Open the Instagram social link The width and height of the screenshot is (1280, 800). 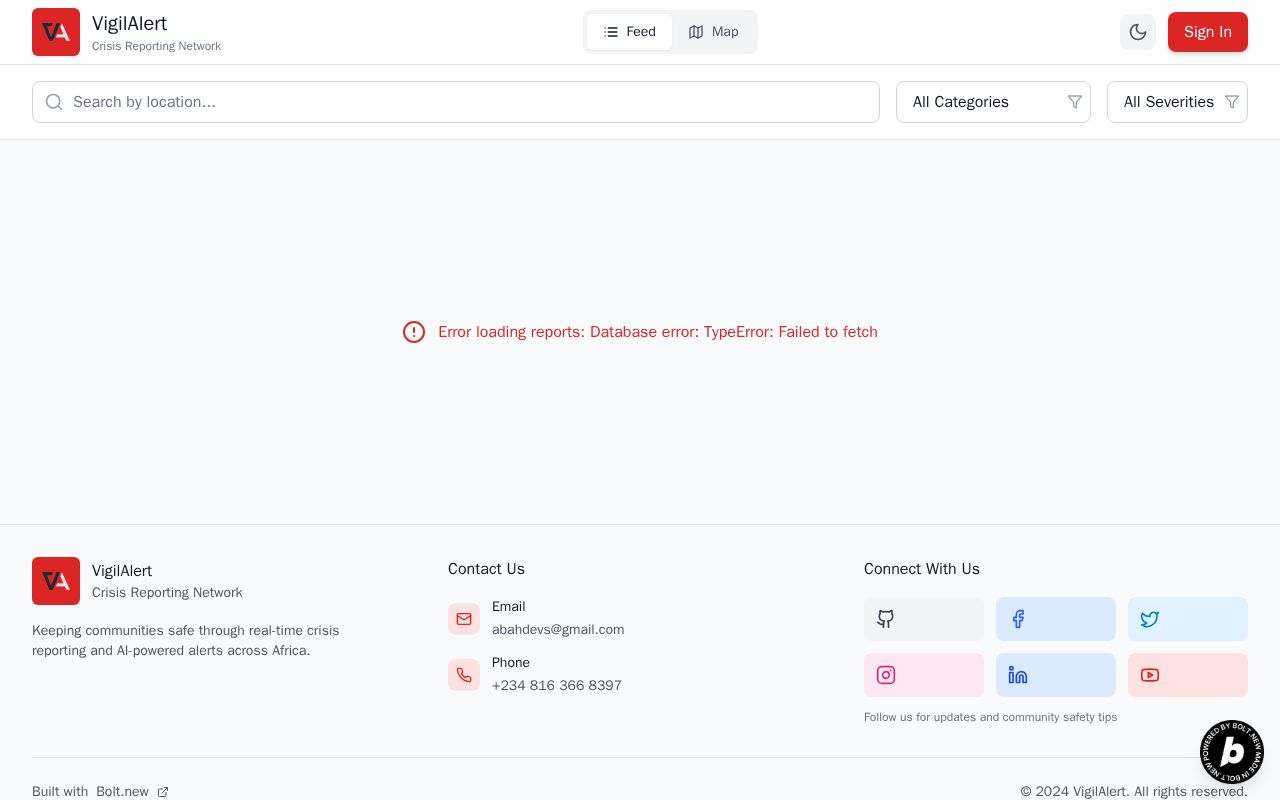[924, 675]
